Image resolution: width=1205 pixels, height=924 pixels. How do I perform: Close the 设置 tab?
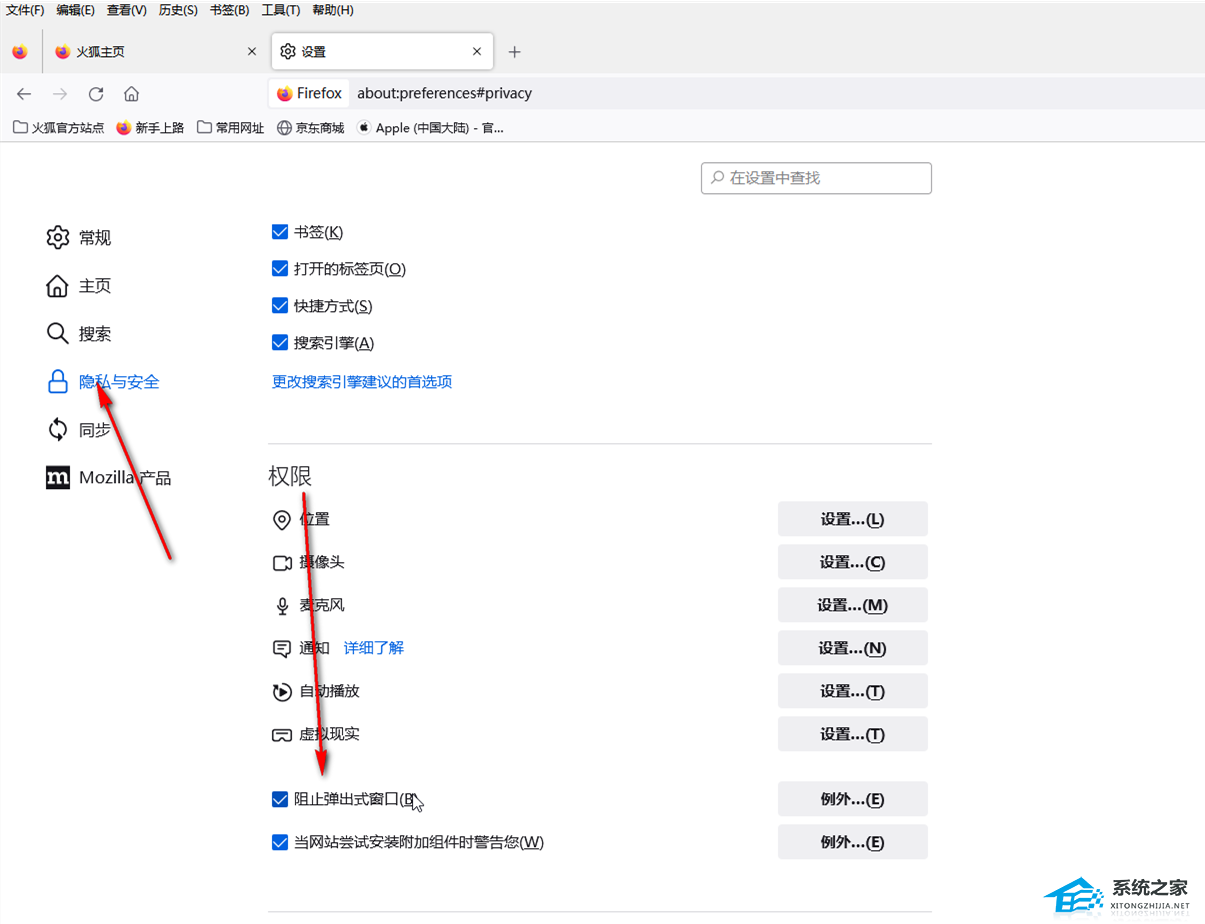pyautogui.click(x=477, y=52)
